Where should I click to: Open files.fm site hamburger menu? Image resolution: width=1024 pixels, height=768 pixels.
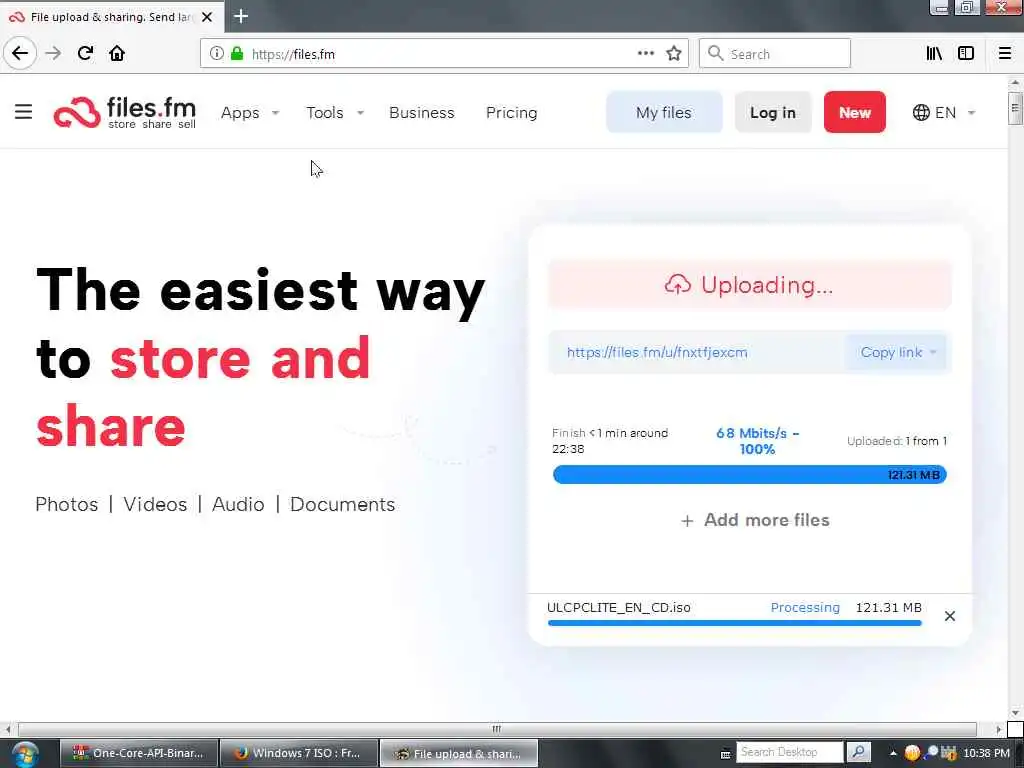(x=24, y=112)
